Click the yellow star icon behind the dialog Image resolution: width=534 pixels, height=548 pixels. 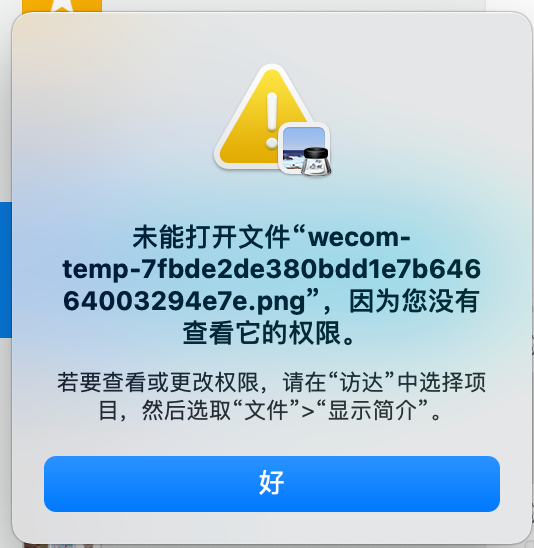[62, 6]
